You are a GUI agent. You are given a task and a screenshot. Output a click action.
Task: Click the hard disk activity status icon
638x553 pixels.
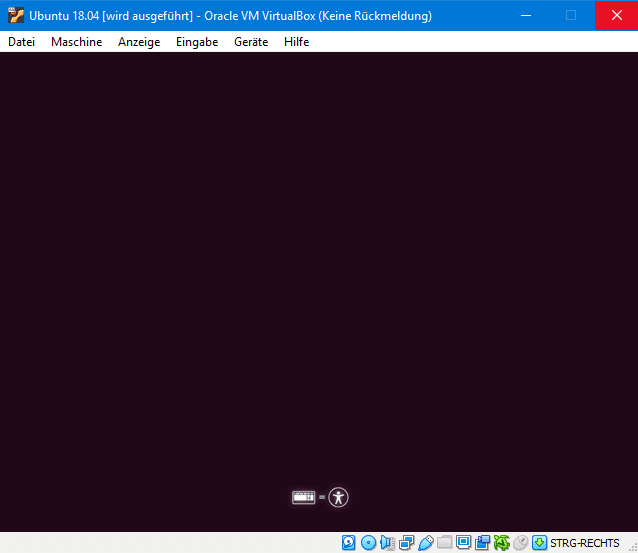pyautogui.click(x=349, y=542)
